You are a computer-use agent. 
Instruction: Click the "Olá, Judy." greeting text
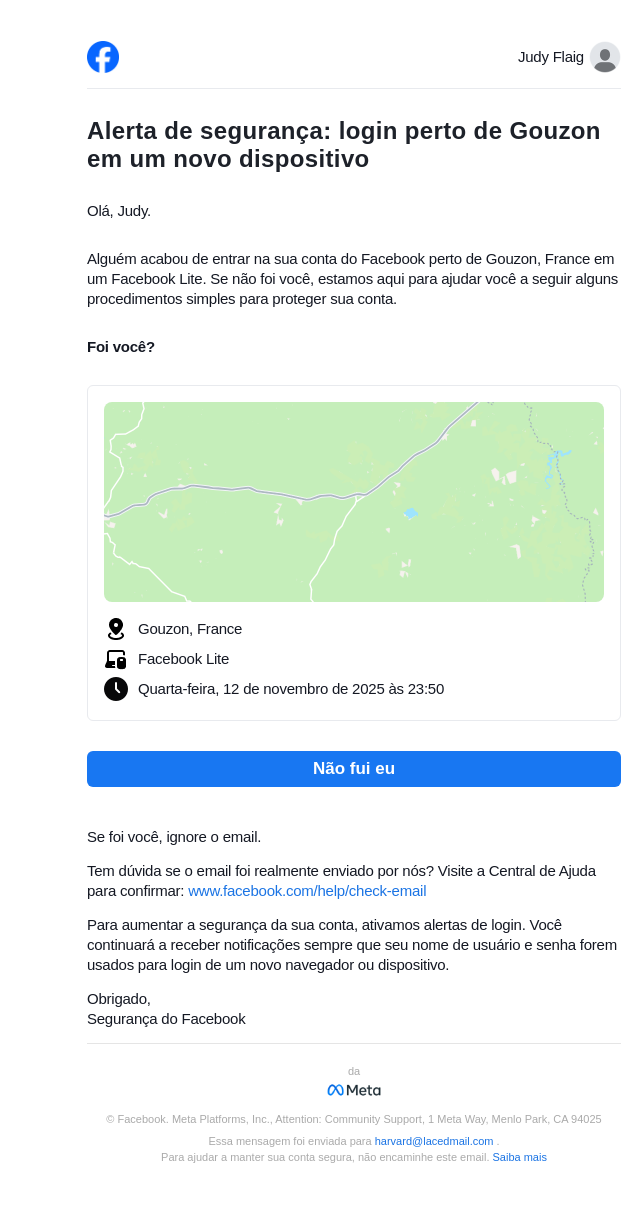(x=119, y=211)
